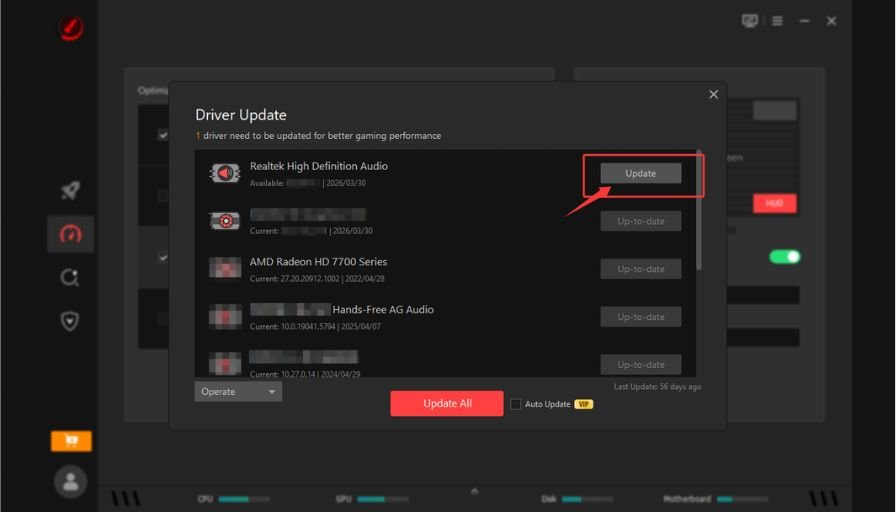Click the Hands-Free AG Audio driver icon
896x512 pixels.
tap(225, 316)
